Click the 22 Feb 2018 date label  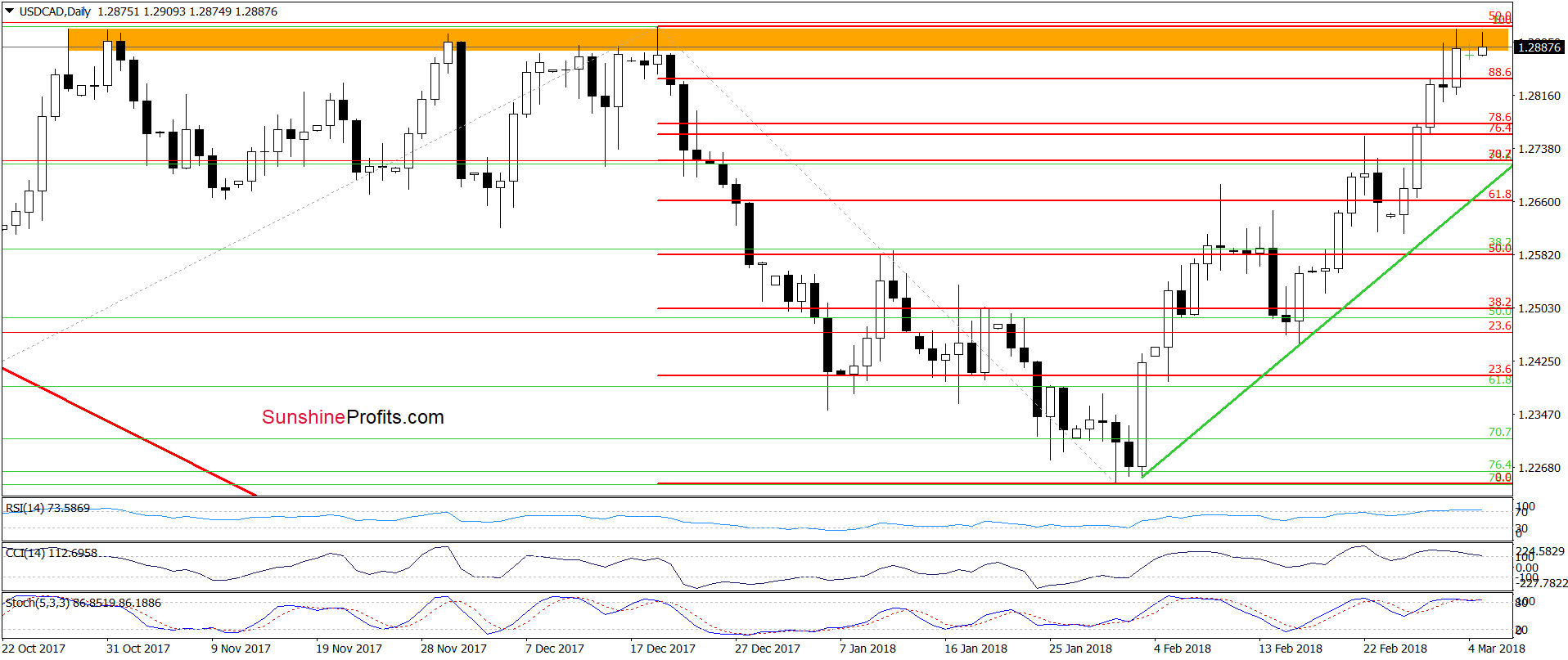tap(1395, 649)
